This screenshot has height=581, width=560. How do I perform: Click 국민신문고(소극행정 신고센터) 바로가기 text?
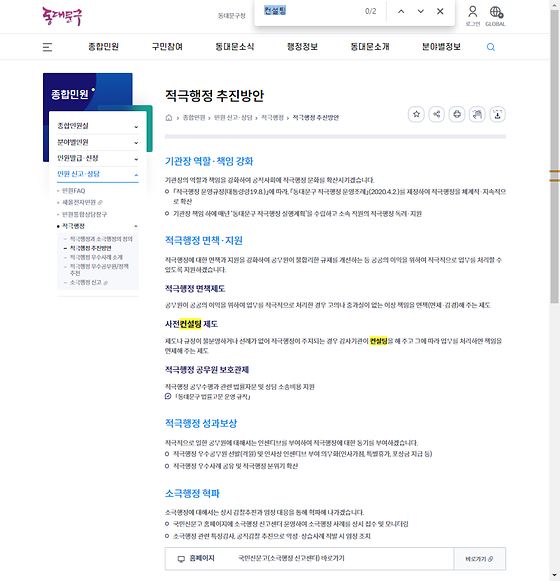pos(291,558)
